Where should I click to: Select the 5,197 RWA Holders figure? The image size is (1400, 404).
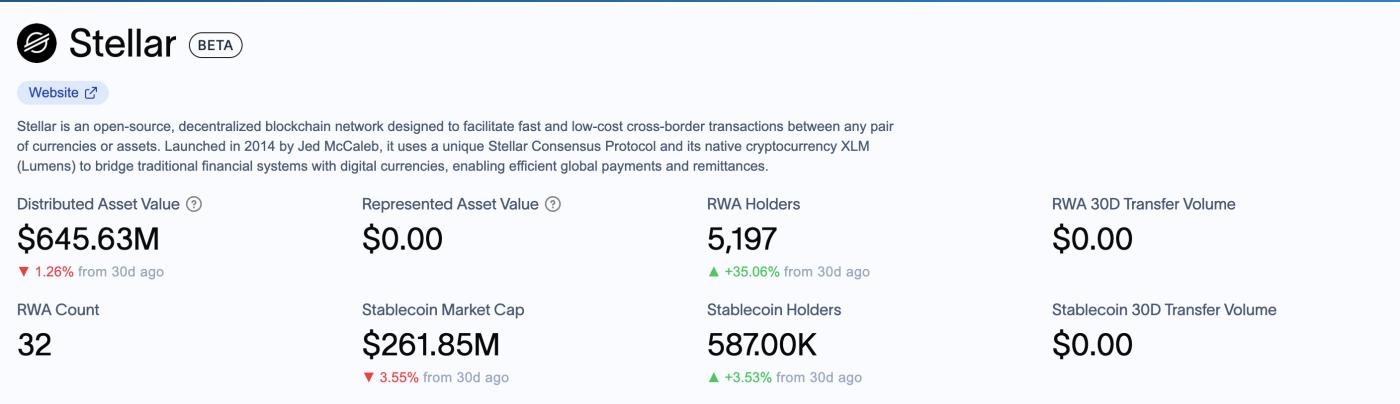click(742, 239)
